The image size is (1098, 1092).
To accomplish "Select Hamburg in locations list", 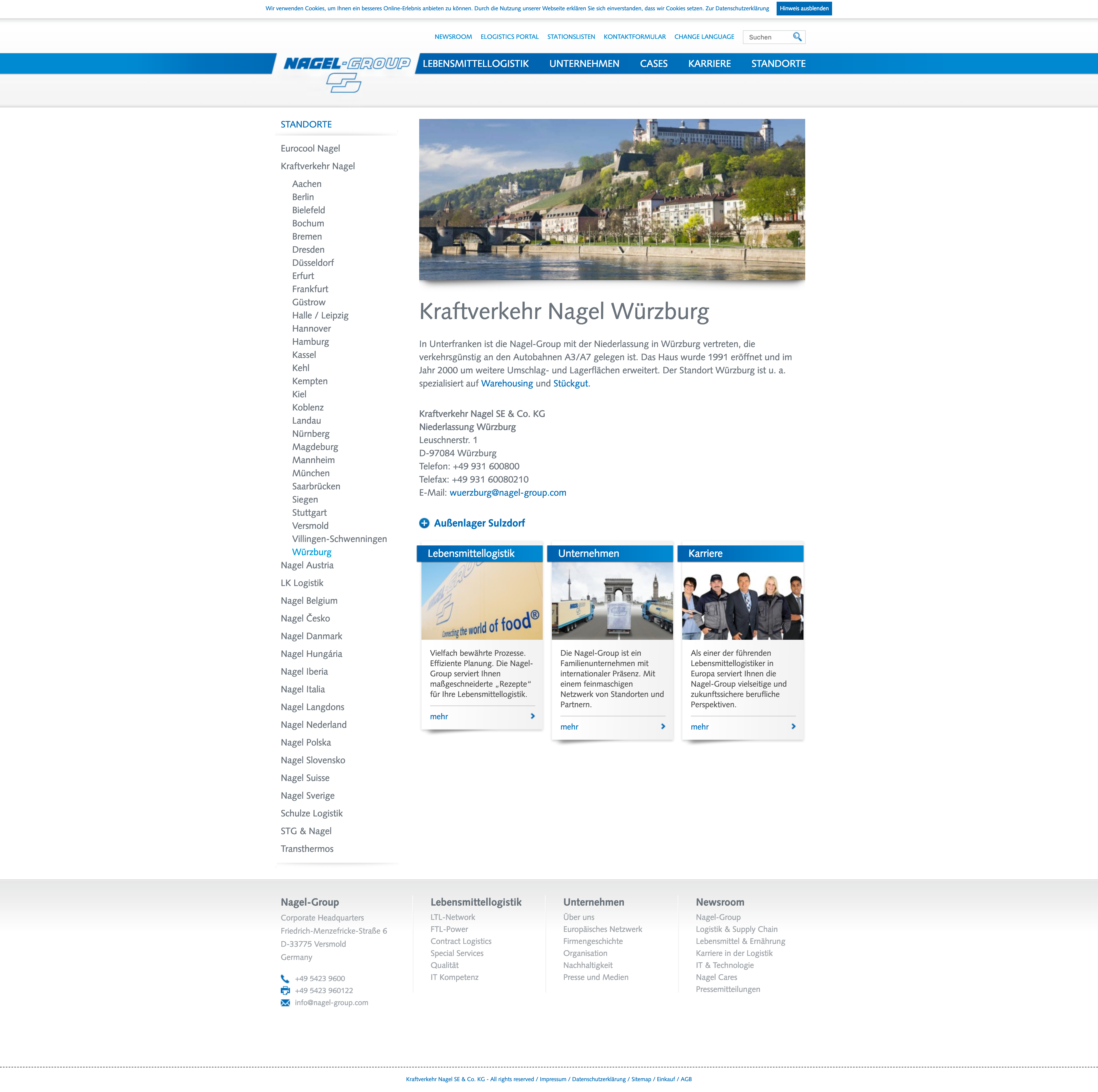I will coord(310,341).
